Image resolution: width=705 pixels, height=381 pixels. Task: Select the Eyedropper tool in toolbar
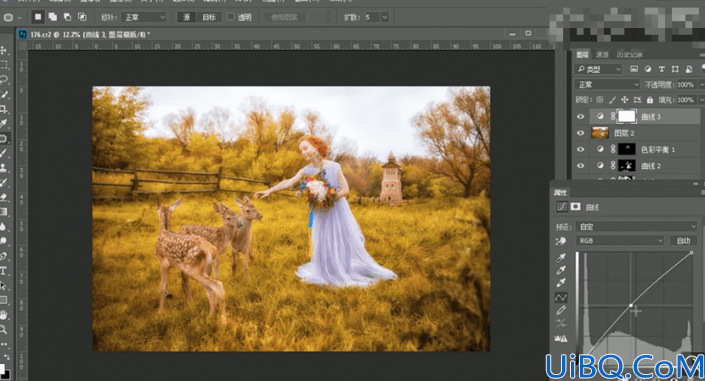click(x=4, y=124)
